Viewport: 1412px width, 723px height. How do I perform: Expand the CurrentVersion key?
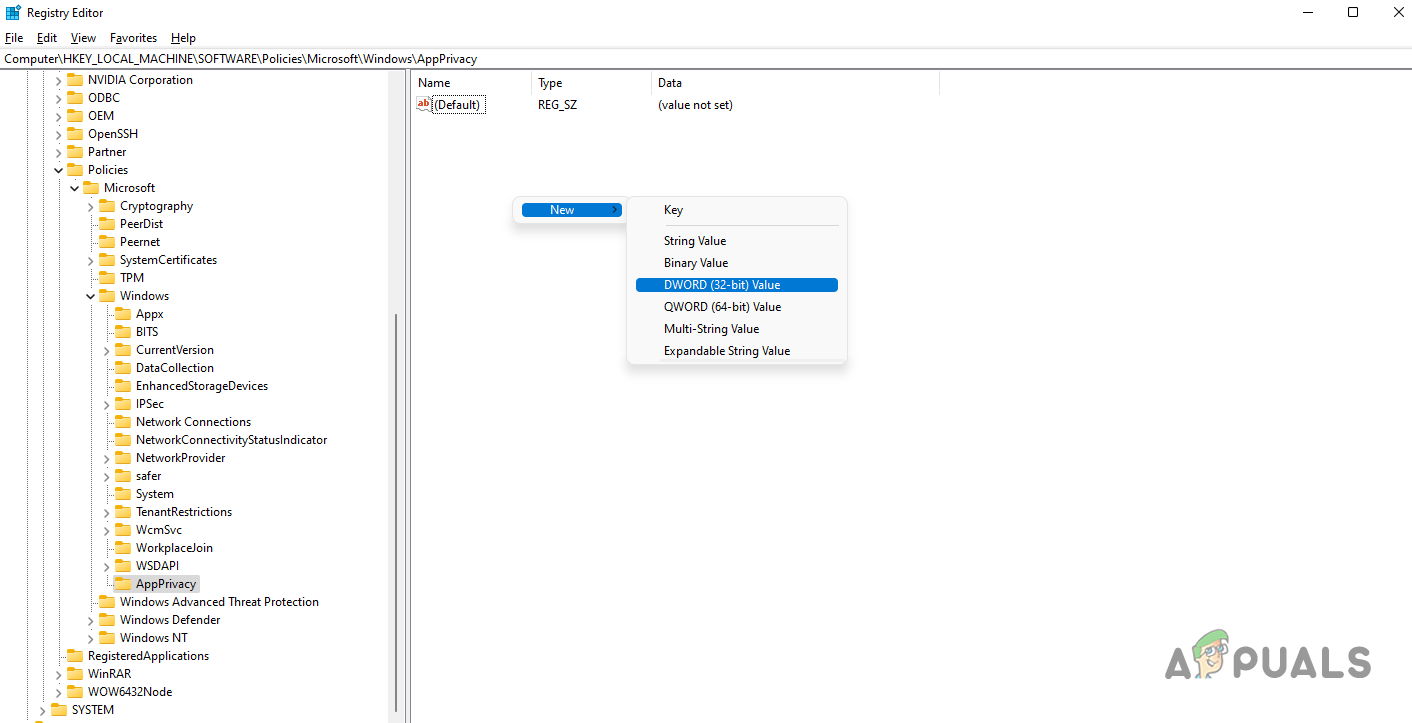pos(106,350)
